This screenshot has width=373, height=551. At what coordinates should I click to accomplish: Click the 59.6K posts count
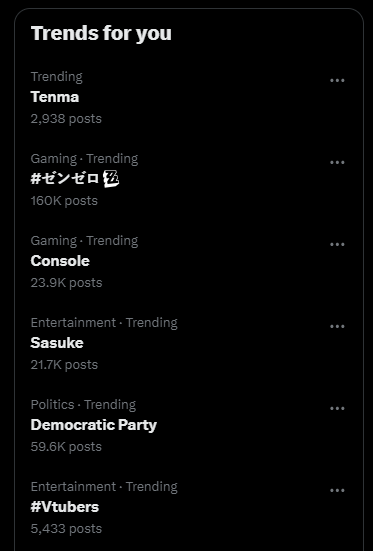[66, 447]
